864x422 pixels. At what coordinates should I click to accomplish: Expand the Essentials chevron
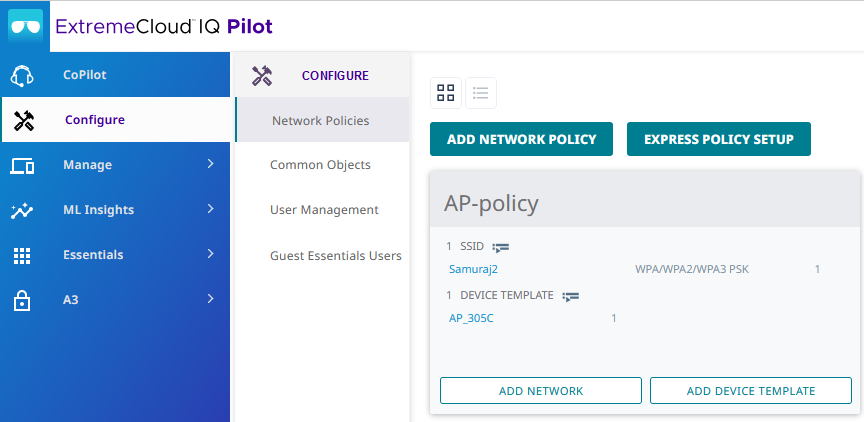click(210, 254)
